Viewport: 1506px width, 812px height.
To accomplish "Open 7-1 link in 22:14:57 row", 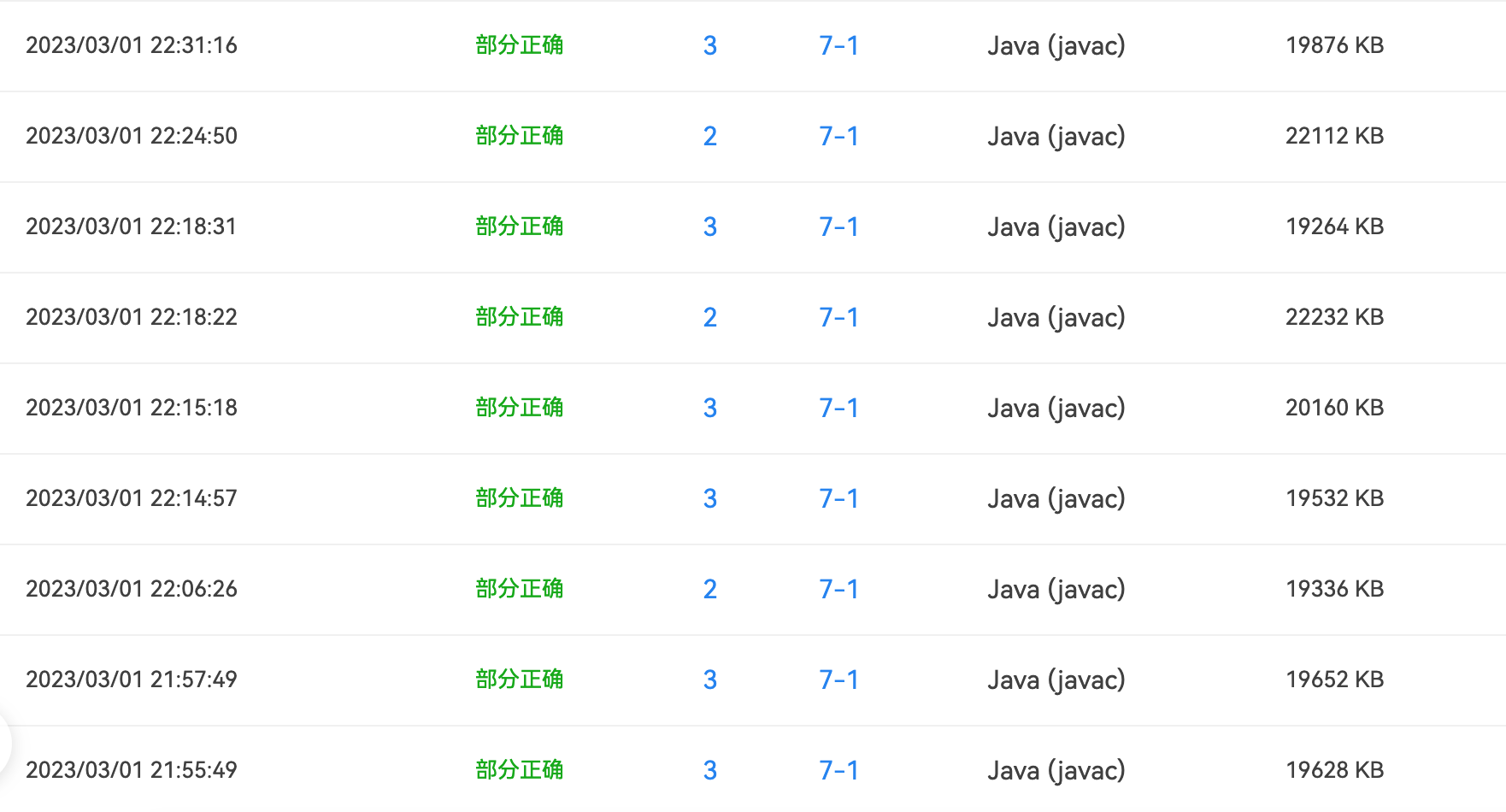I will click(838, 498).
